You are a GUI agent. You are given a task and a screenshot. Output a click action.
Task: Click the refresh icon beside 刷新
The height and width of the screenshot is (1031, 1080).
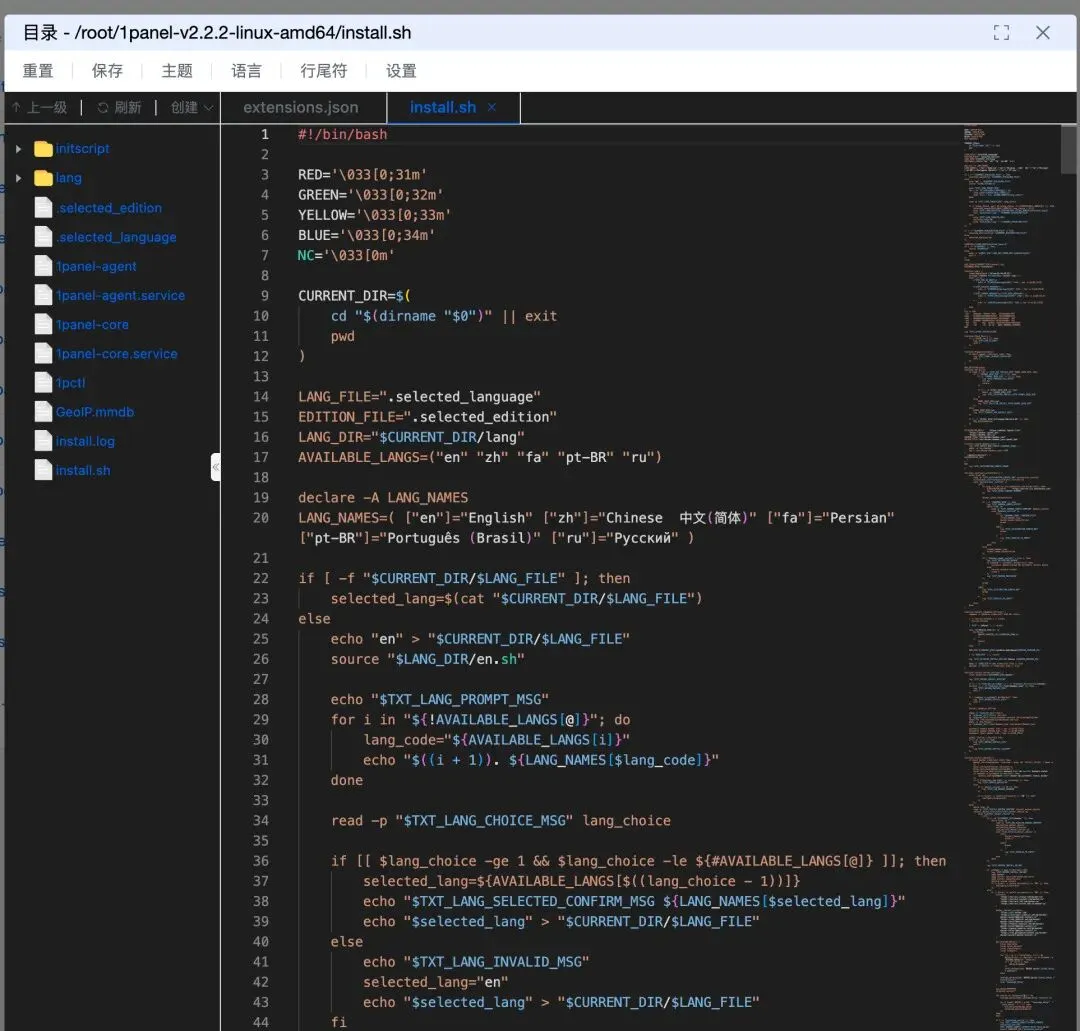(103, 107)
